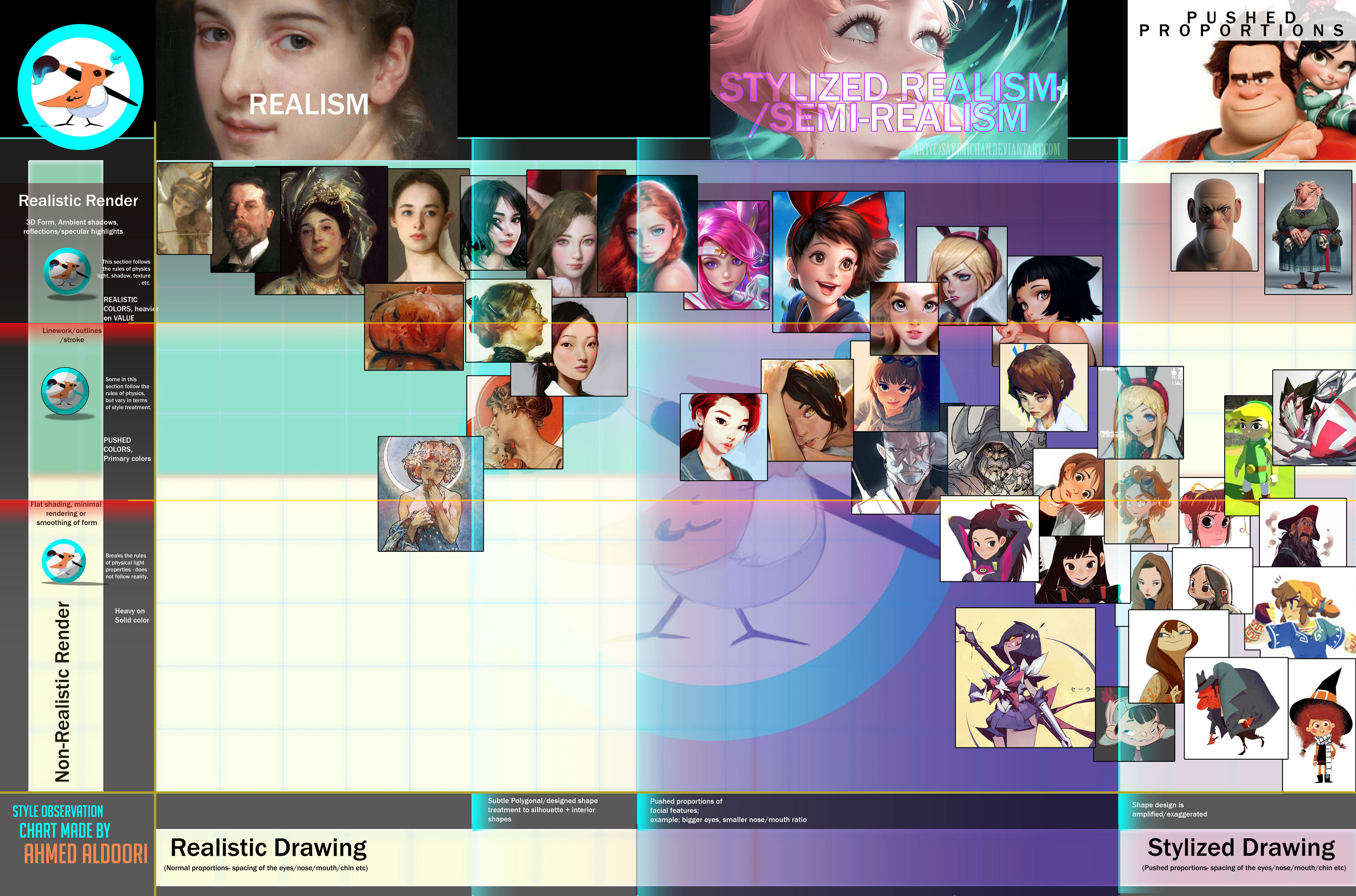
Task: Click the 'AHMED ALDOORI' author credit
Action: pyautogui.click(x=86, y=854)
